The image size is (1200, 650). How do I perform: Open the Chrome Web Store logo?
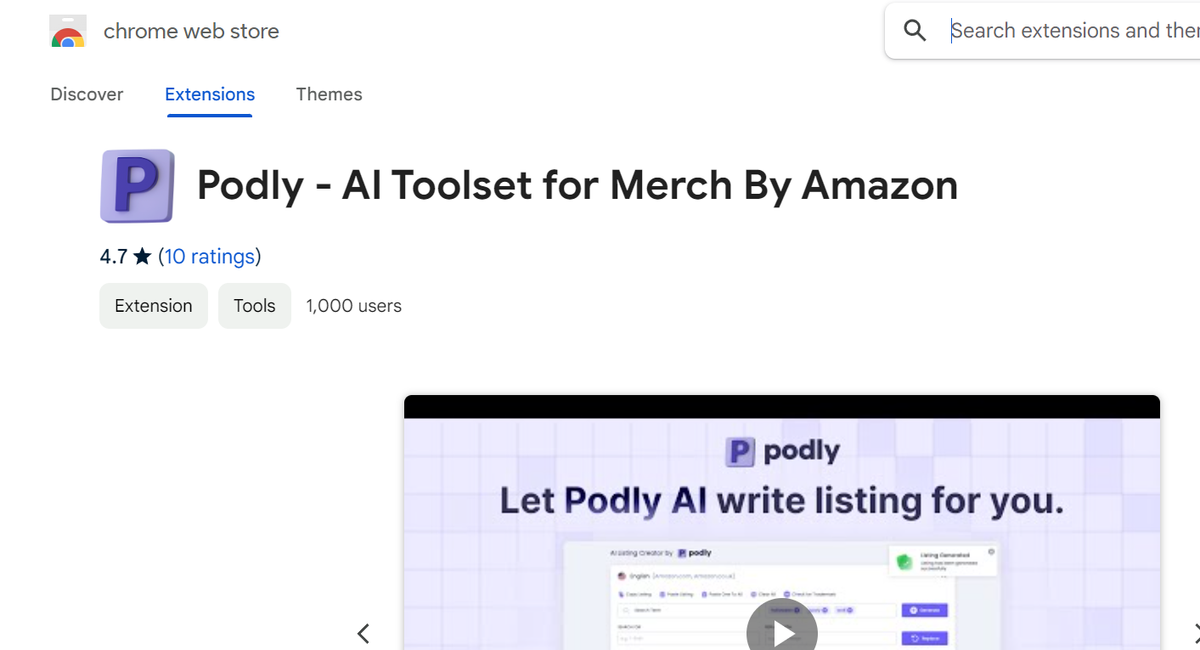click(67, 31)
